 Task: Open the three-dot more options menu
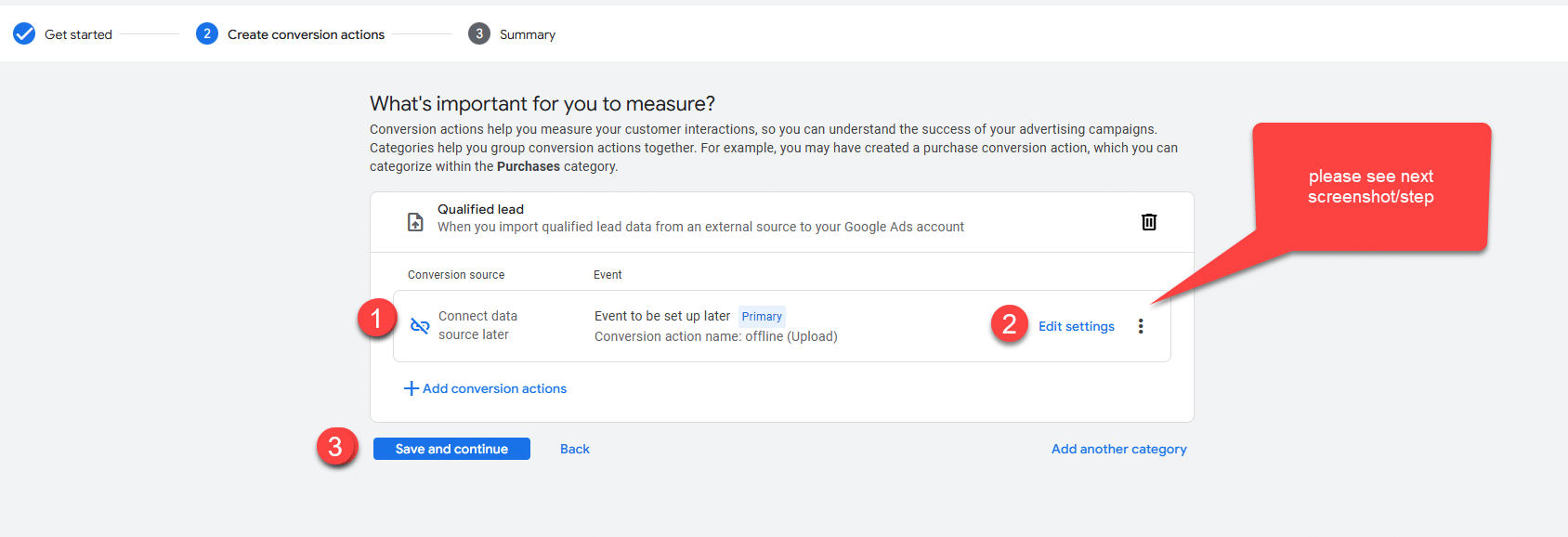1141,326
